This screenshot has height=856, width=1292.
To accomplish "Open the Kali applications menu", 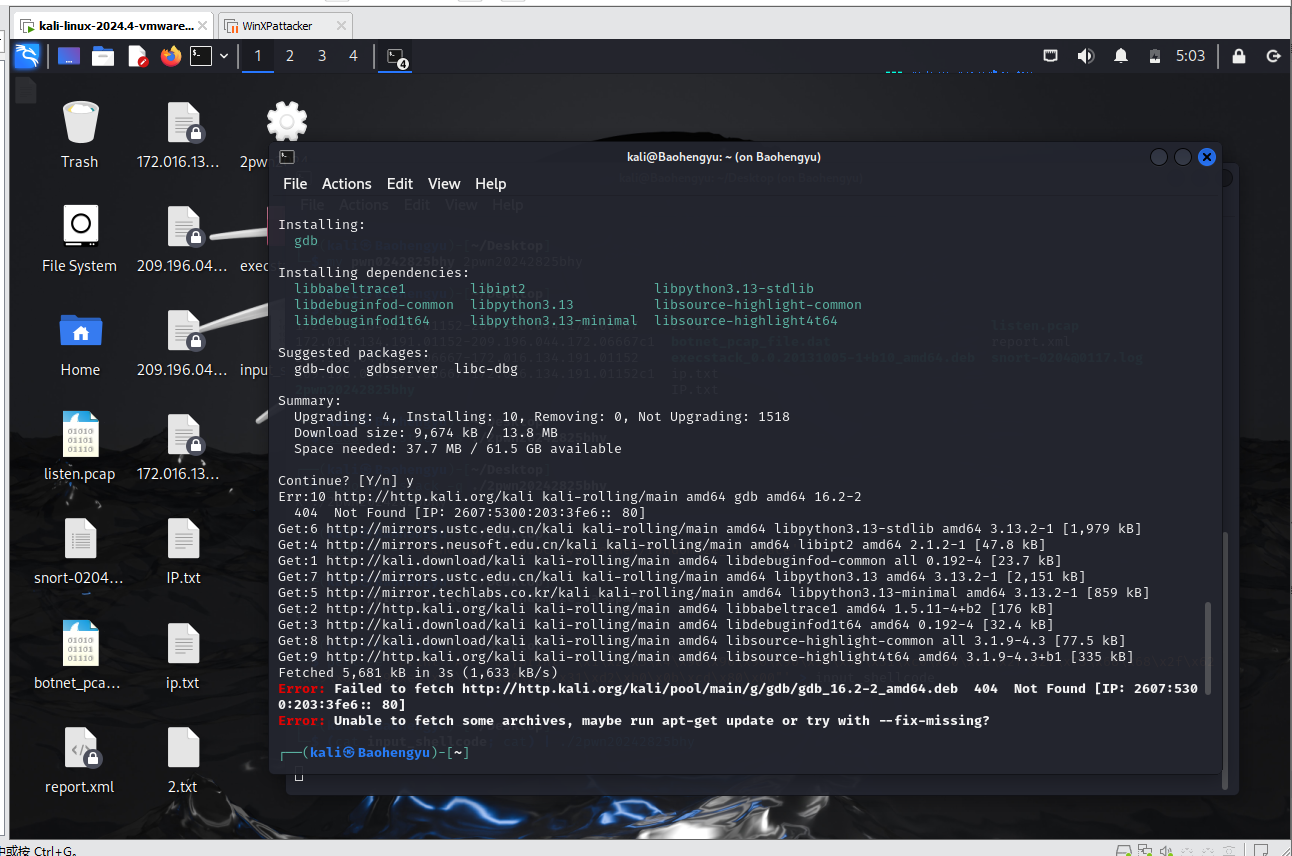I will pyautogui.click(x=27, y=56).
